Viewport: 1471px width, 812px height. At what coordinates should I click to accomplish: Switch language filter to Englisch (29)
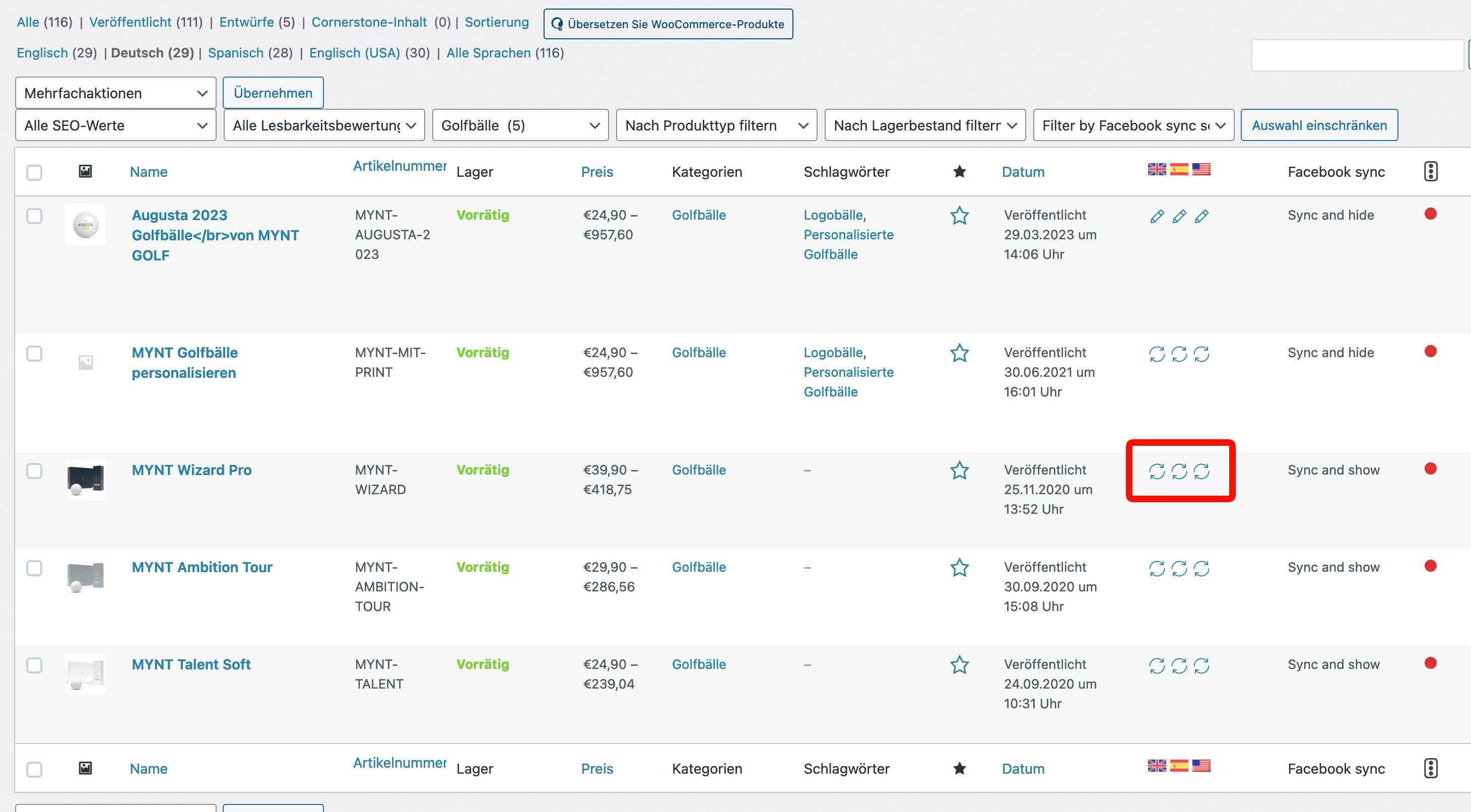(x=56, y=52)
